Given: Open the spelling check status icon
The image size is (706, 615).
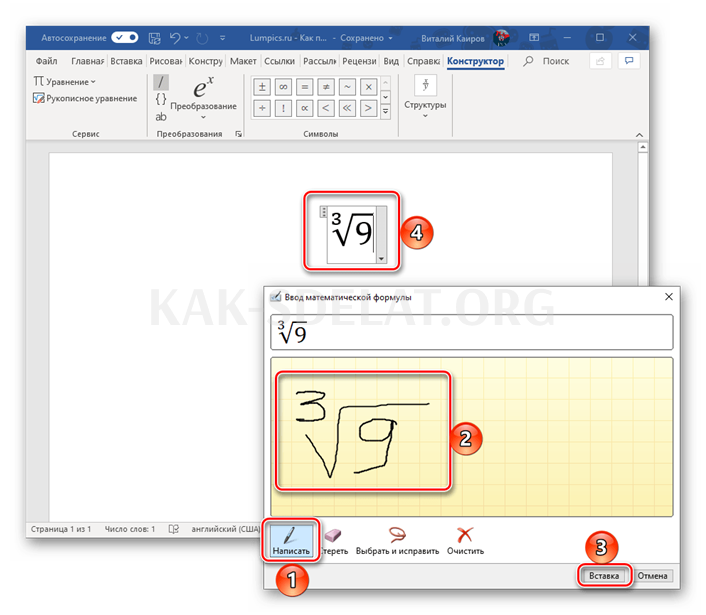Looking at the screenshot, I should [x=174, y=529].
